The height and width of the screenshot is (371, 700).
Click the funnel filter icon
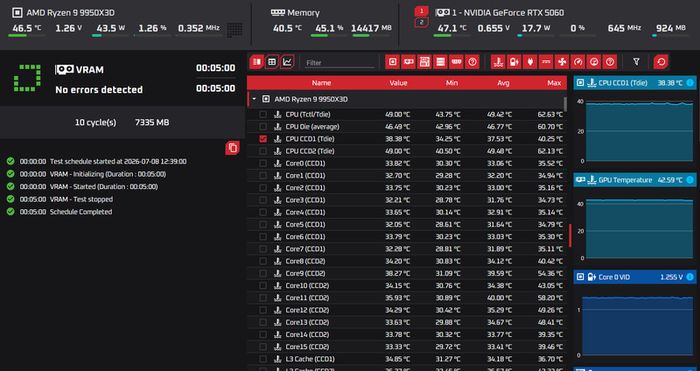click(637, 62)
